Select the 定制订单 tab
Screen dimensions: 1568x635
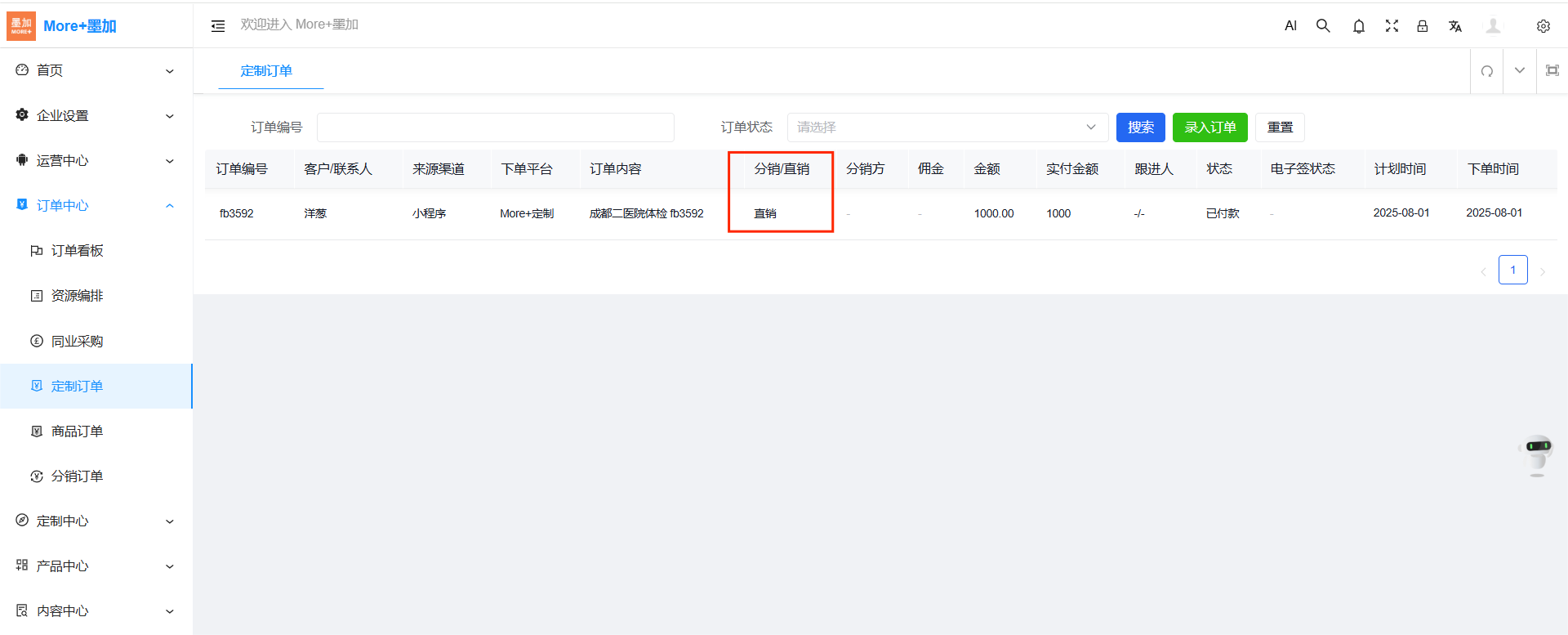point(266,71)
